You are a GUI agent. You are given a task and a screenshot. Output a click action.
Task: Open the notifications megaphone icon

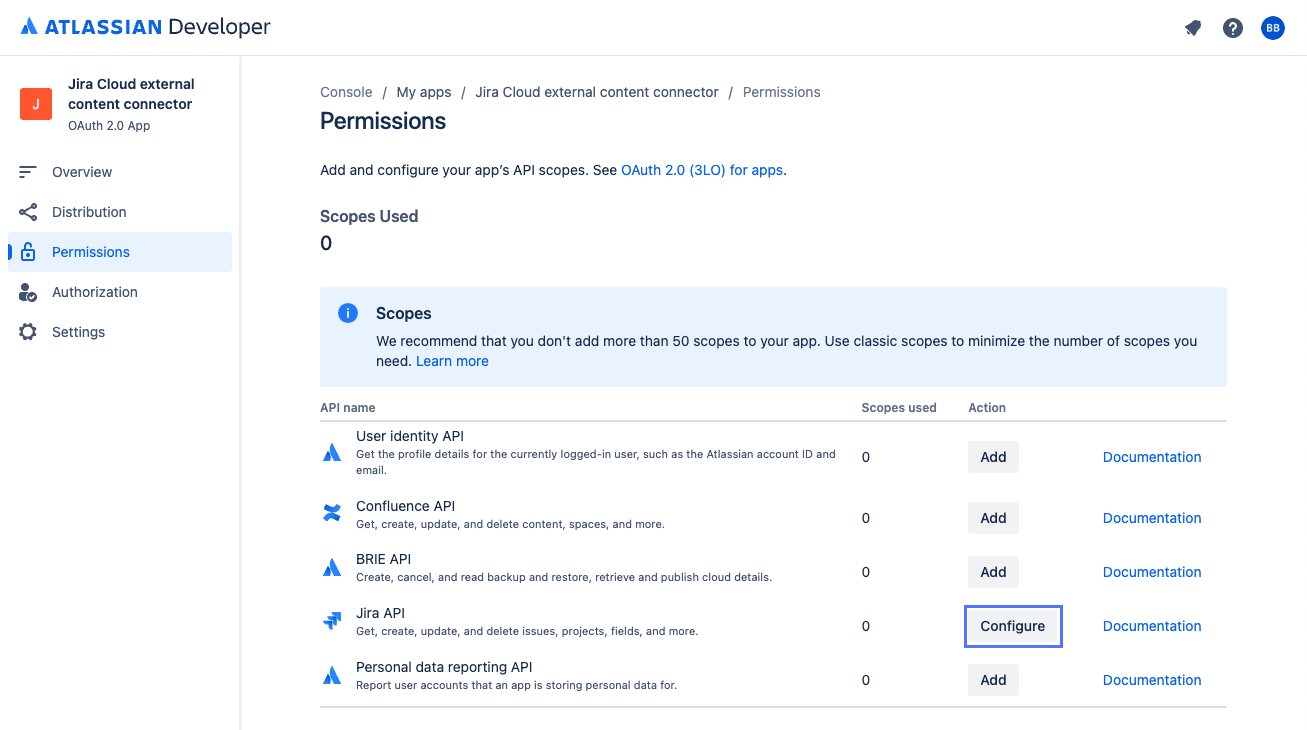[x=1193, y=28]
